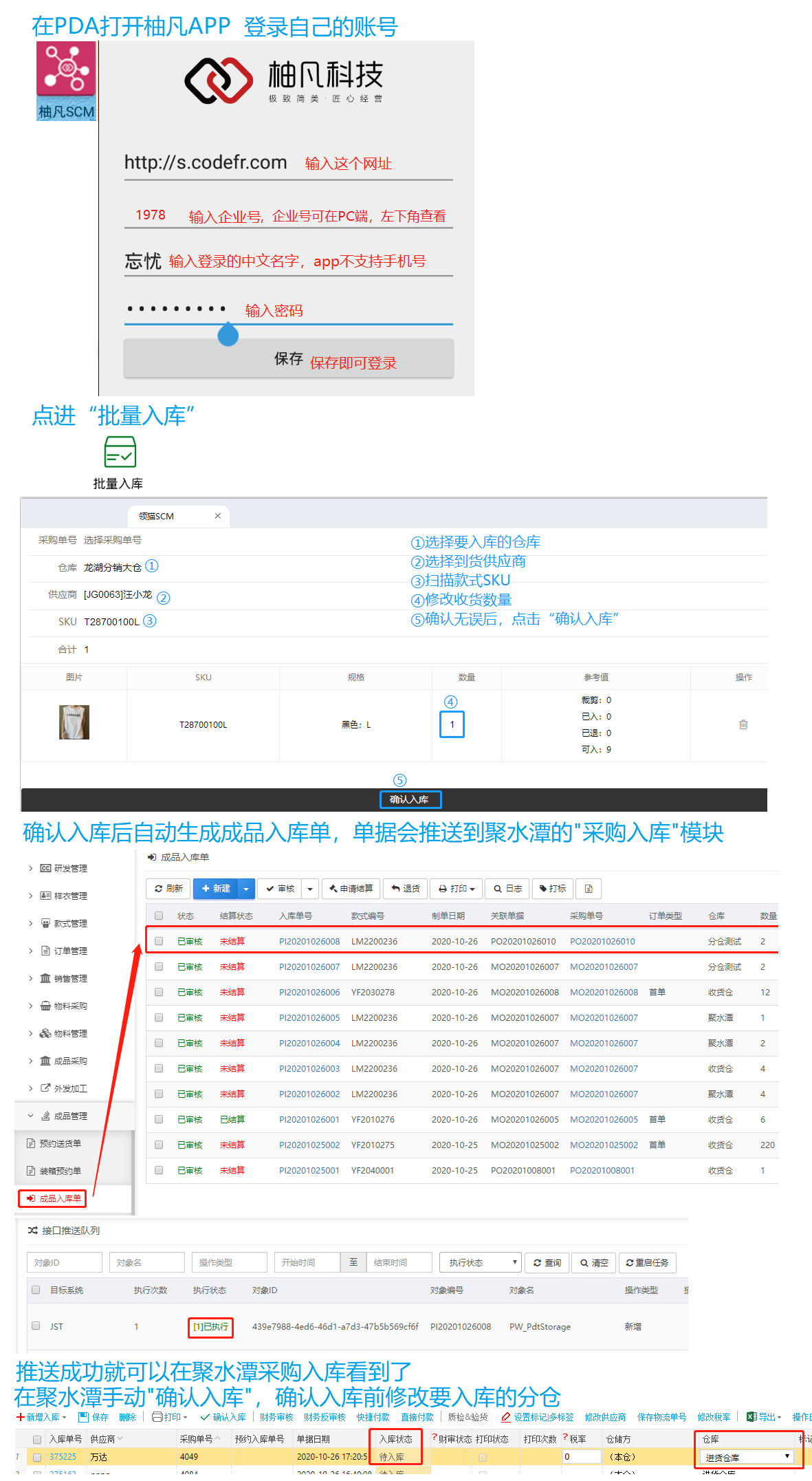Edit the quantity field for T28700100L
Viewport: 812px width, 1481px height.
[x=452, y=724]
